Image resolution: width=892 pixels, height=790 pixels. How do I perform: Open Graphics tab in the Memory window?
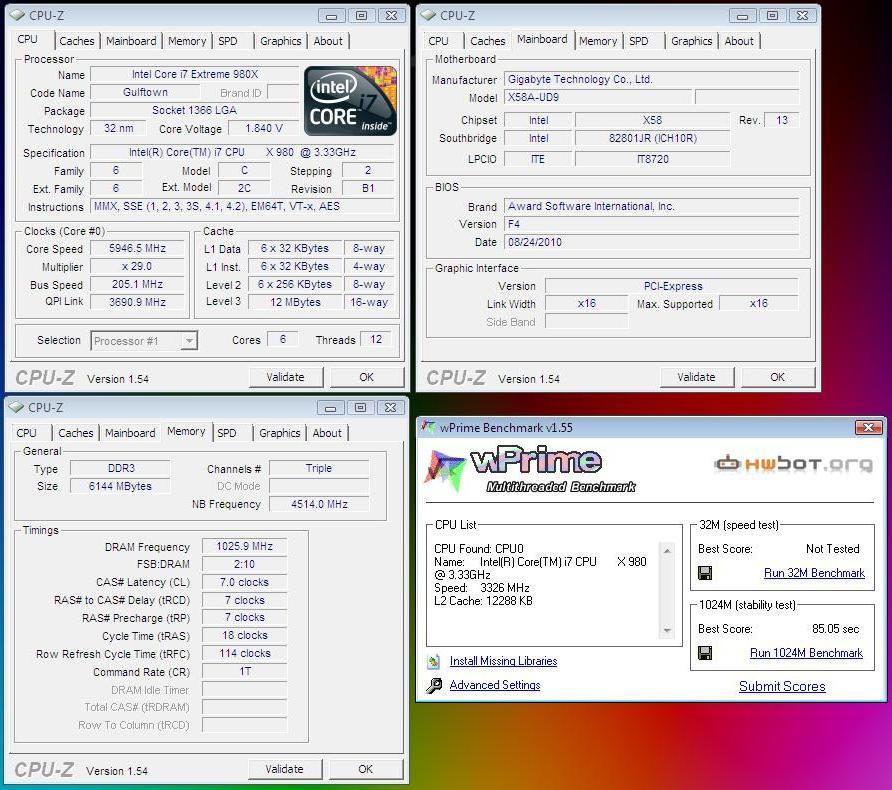pos(279,433)
